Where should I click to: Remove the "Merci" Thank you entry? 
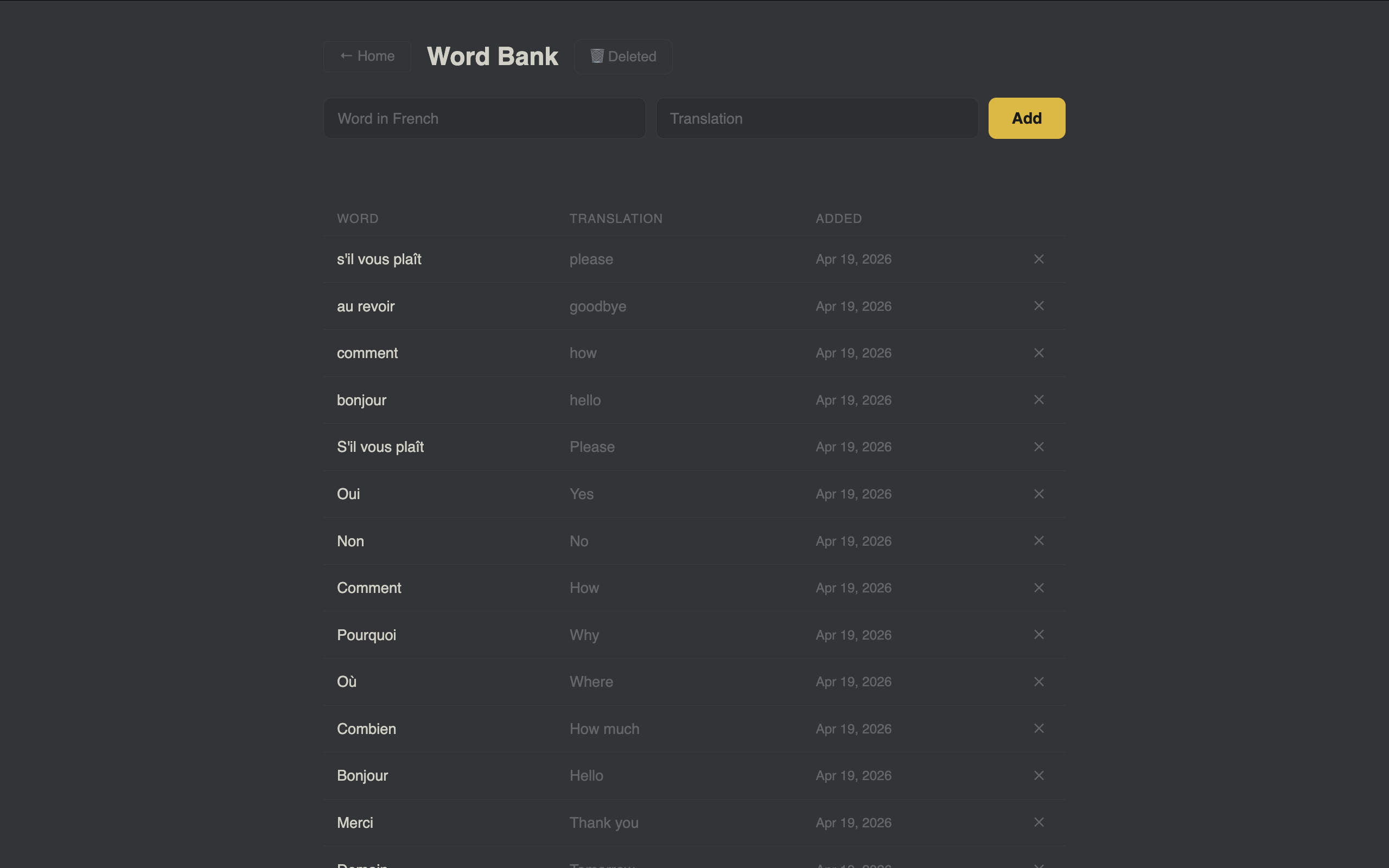(1038, 822)
